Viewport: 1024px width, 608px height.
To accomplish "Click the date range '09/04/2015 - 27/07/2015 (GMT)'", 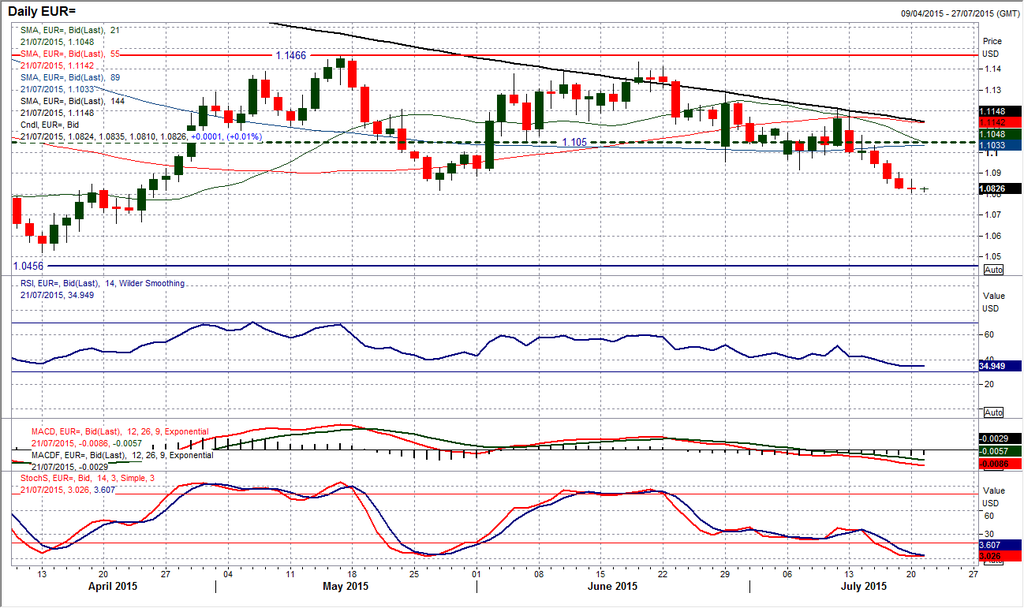I will pos(959,14).
